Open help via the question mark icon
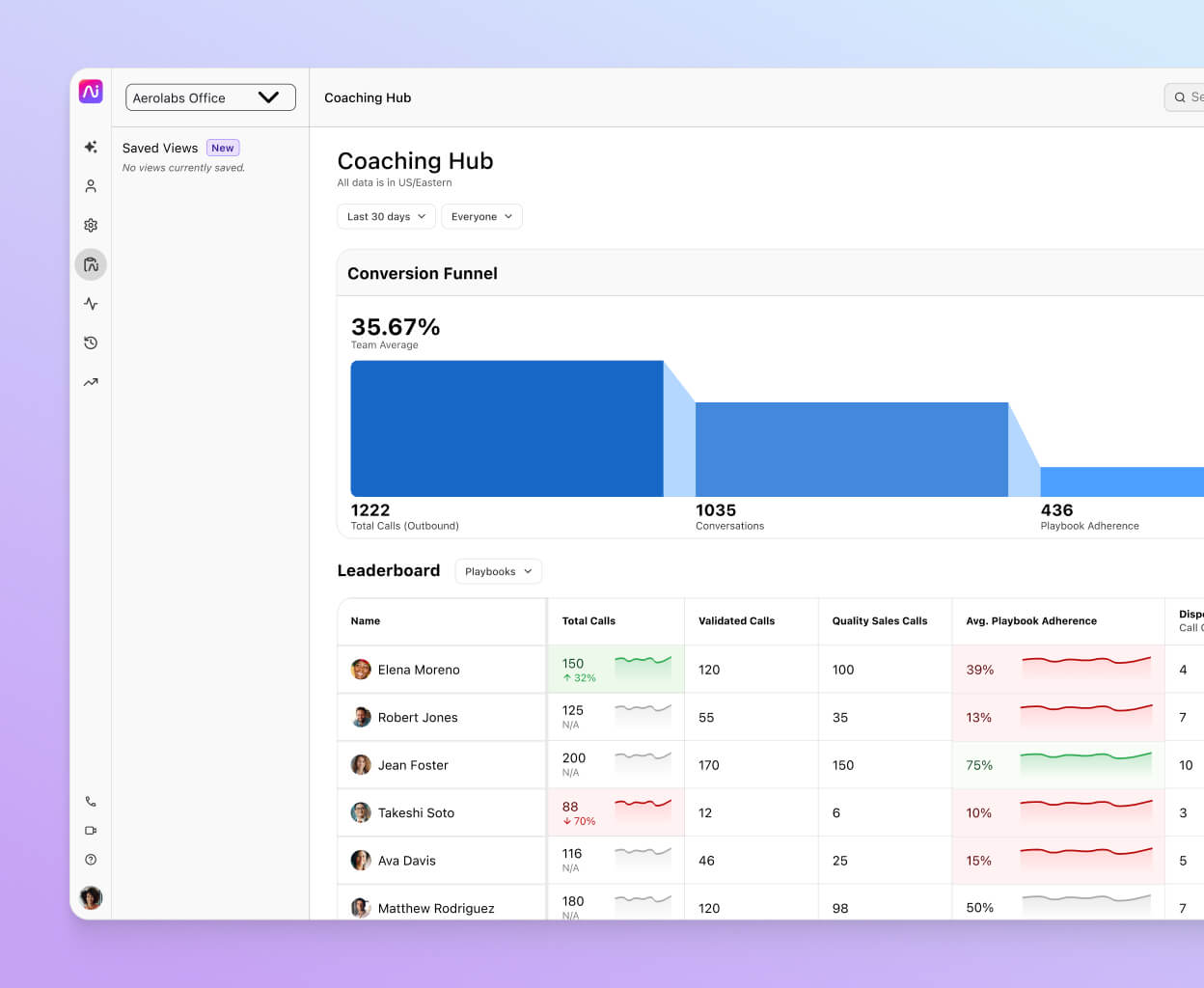Image resolution: width=1204 pixels, height=988 pixels. pos(91,859)
